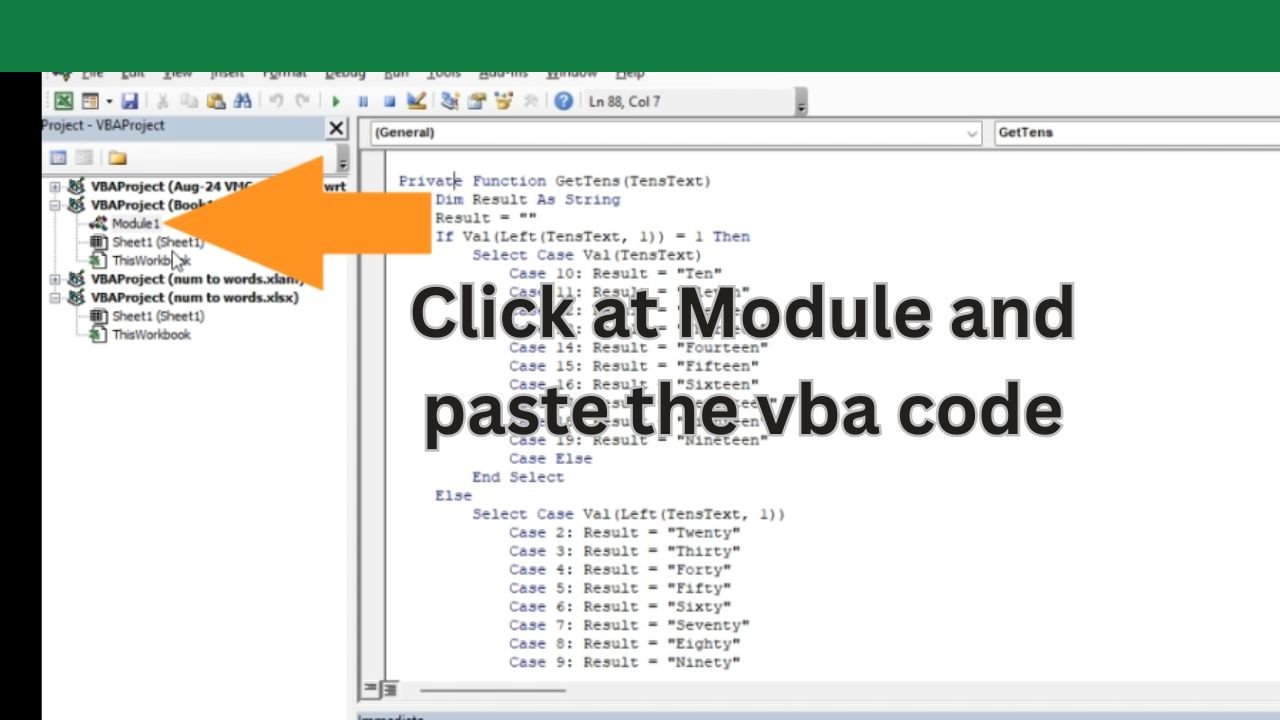Select ThisWorkbook under num to words.xlsx

click(x=151, y=335)
